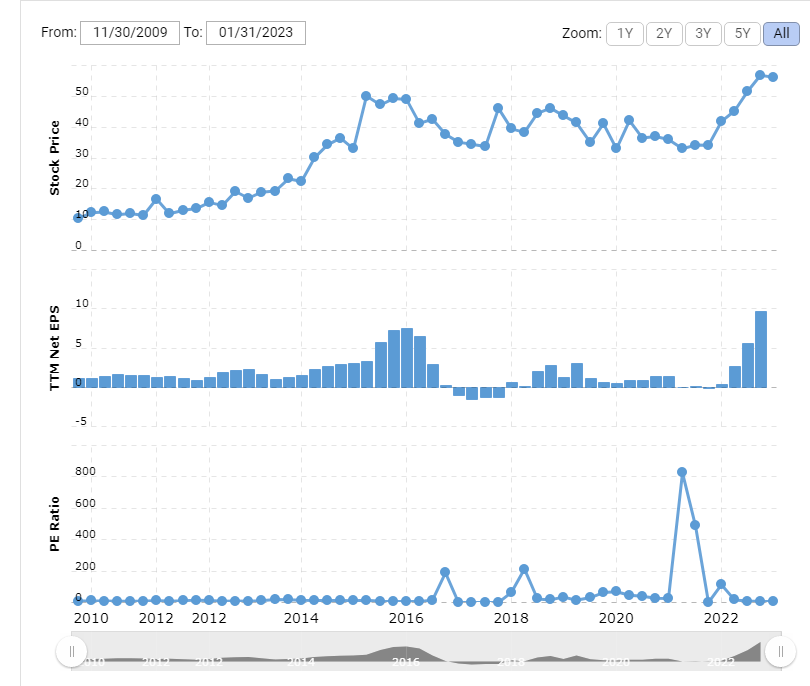The height and width of the screenshot is (686, 810).
Task: Choose the 3Y zoom range
Action: click(703, 33)
